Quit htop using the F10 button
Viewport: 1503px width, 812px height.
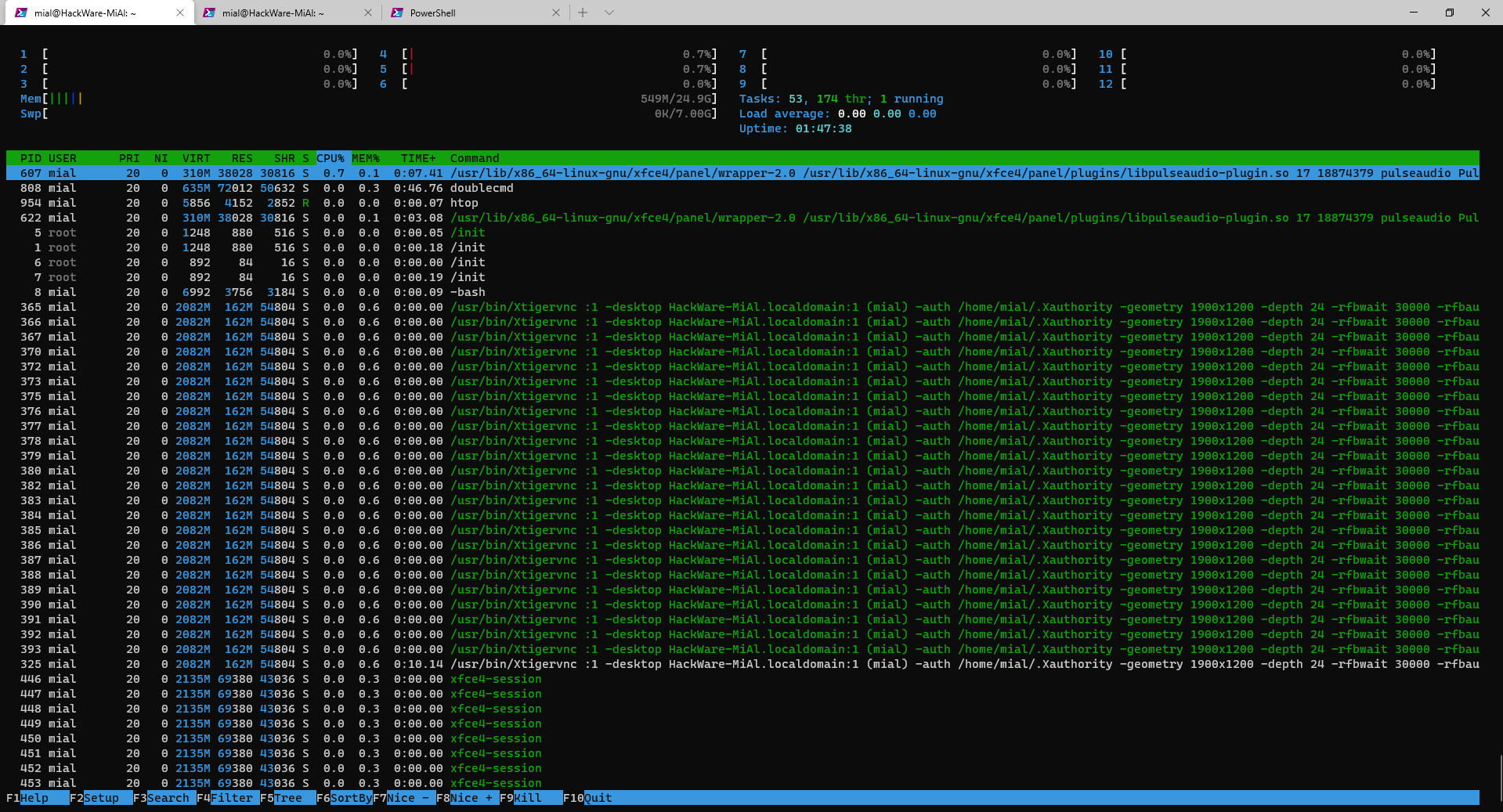(x=598, y=798)
